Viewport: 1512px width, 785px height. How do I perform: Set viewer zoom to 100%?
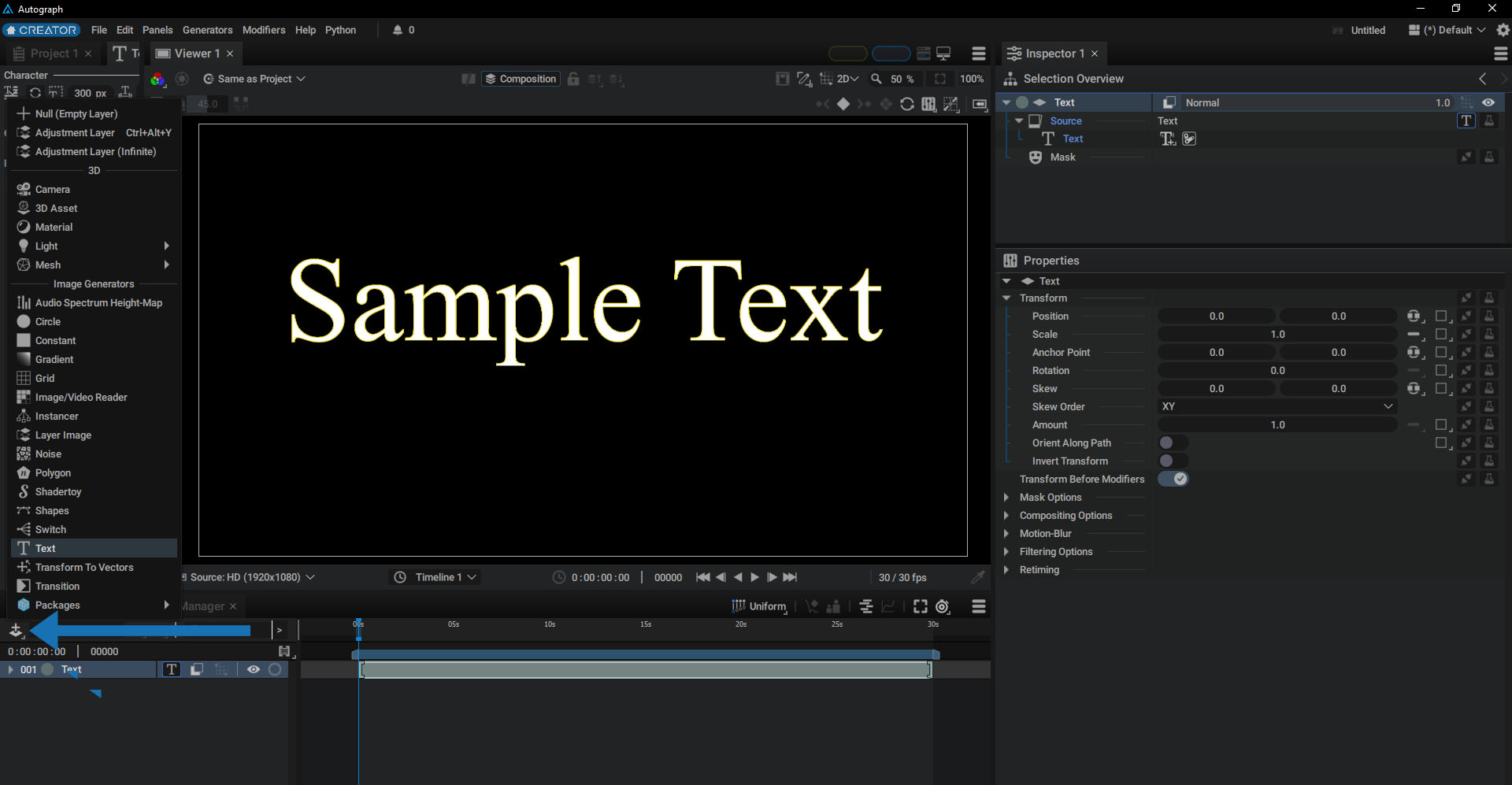972,79
